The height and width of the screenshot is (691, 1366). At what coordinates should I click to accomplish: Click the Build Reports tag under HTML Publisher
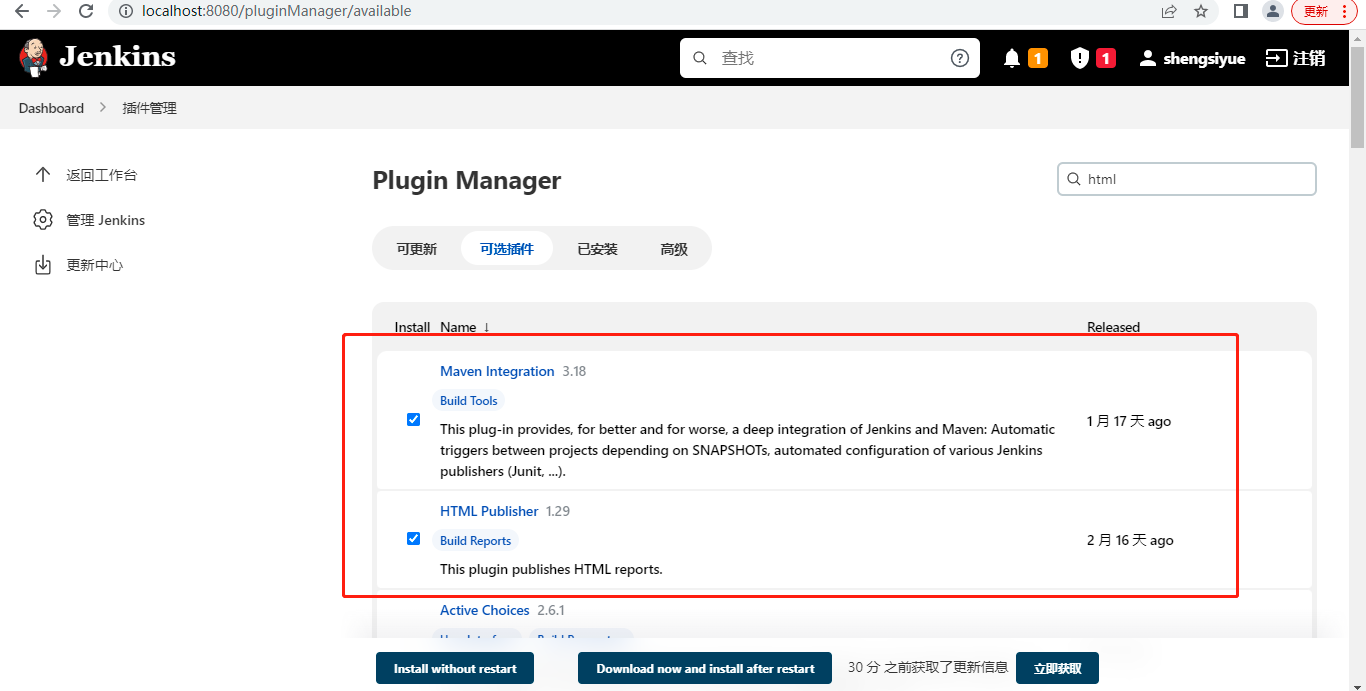point(475,540)
